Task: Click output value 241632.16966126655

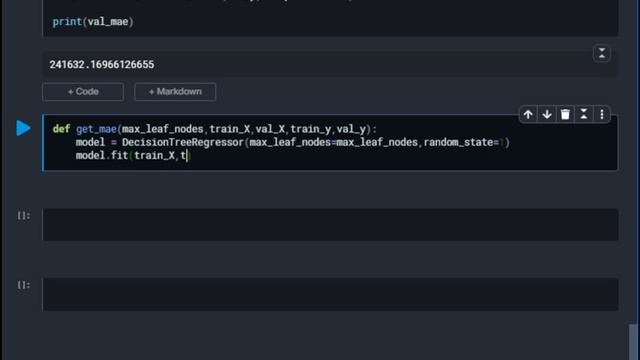Action: (x=102, y=64)
